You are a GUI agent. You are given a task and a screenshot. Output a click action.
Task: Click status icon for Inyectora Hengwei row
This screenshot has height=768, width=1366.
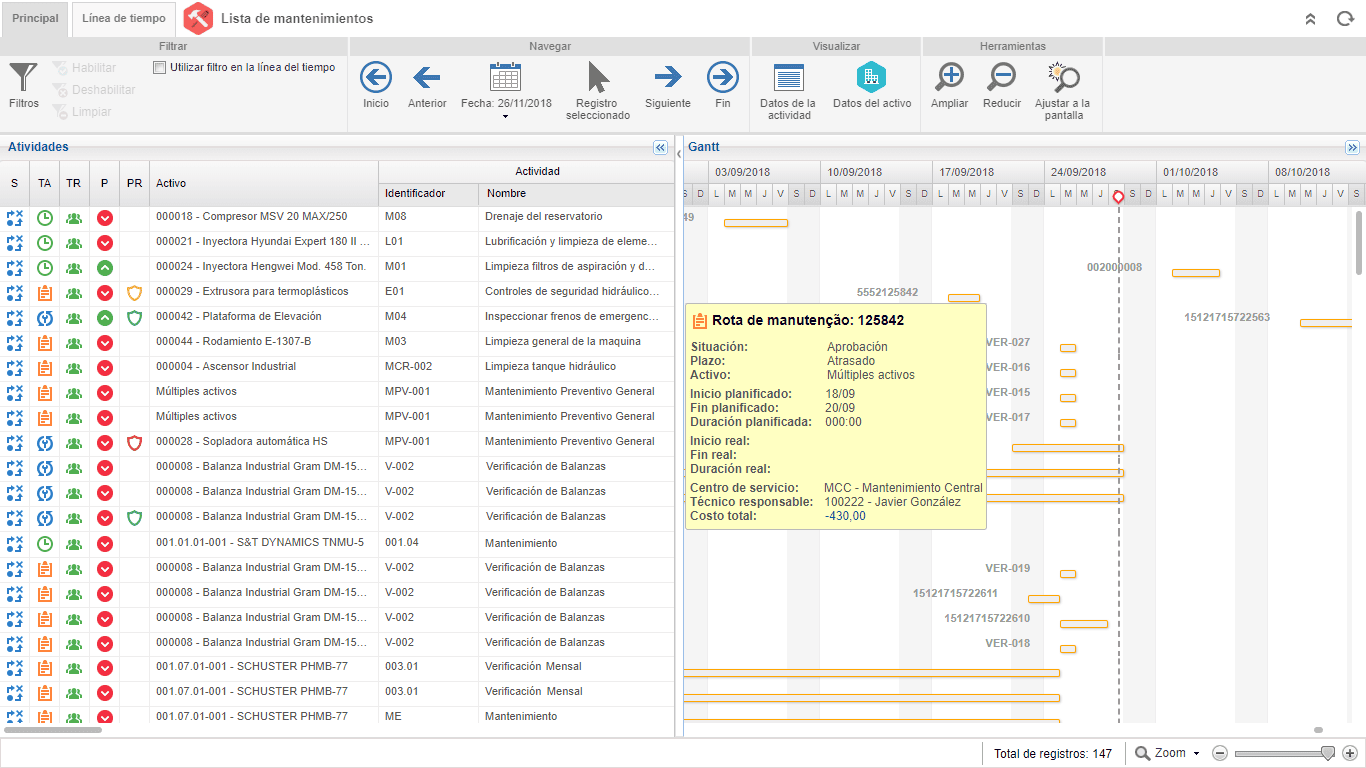coord(14,267)
